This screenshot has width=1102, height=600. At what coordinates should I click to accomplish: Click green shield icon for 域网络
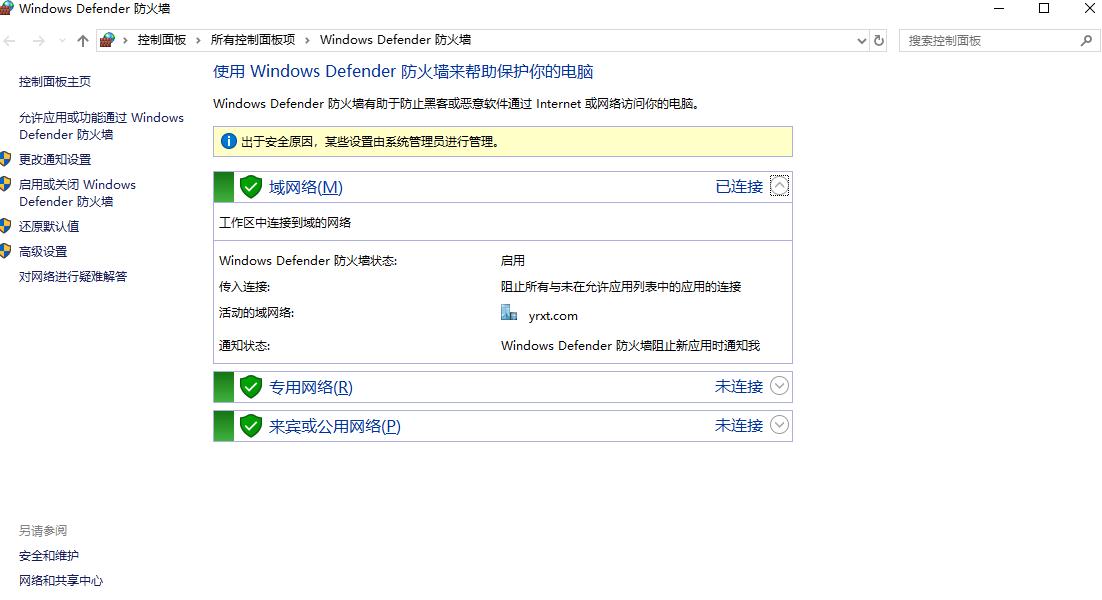[251, 187]
